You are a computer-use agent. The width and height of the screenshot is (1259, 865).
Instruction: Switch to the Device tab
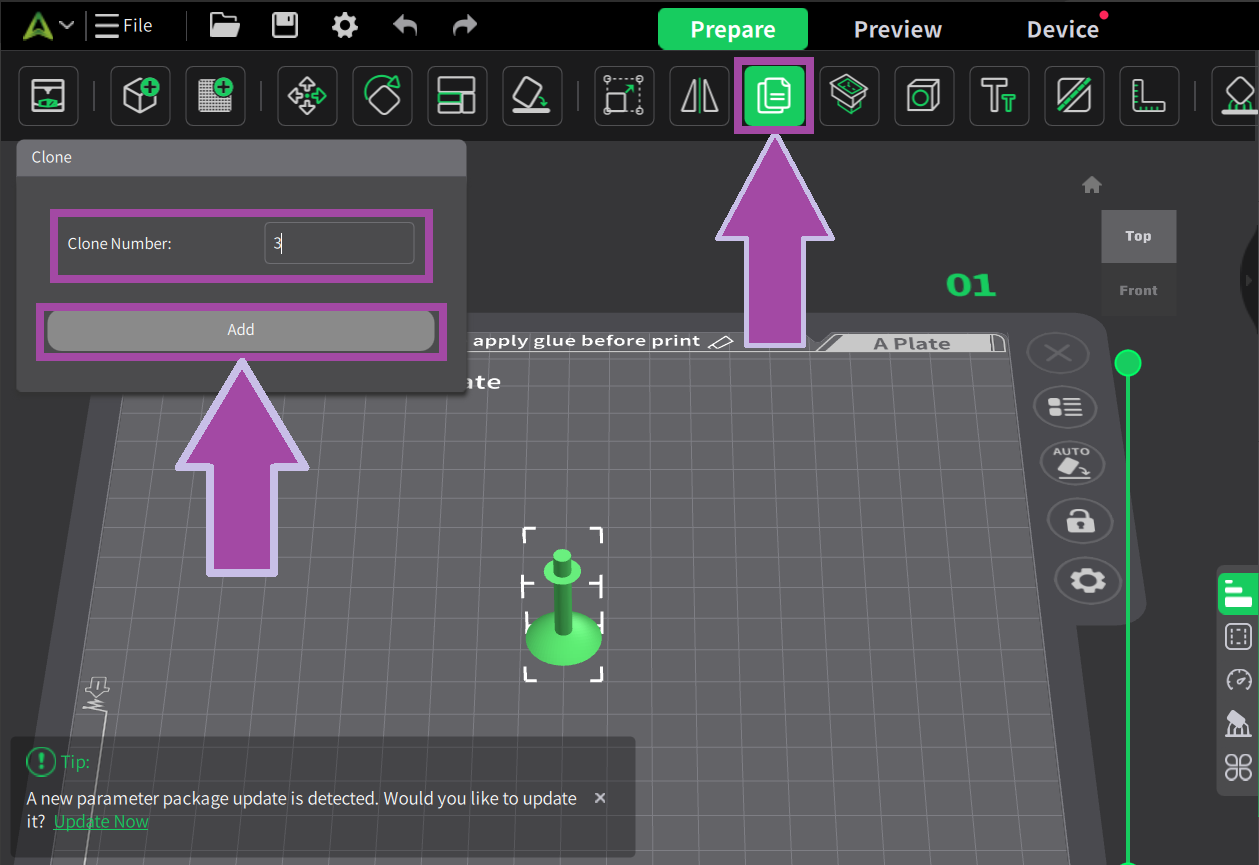click(1062, 30)
